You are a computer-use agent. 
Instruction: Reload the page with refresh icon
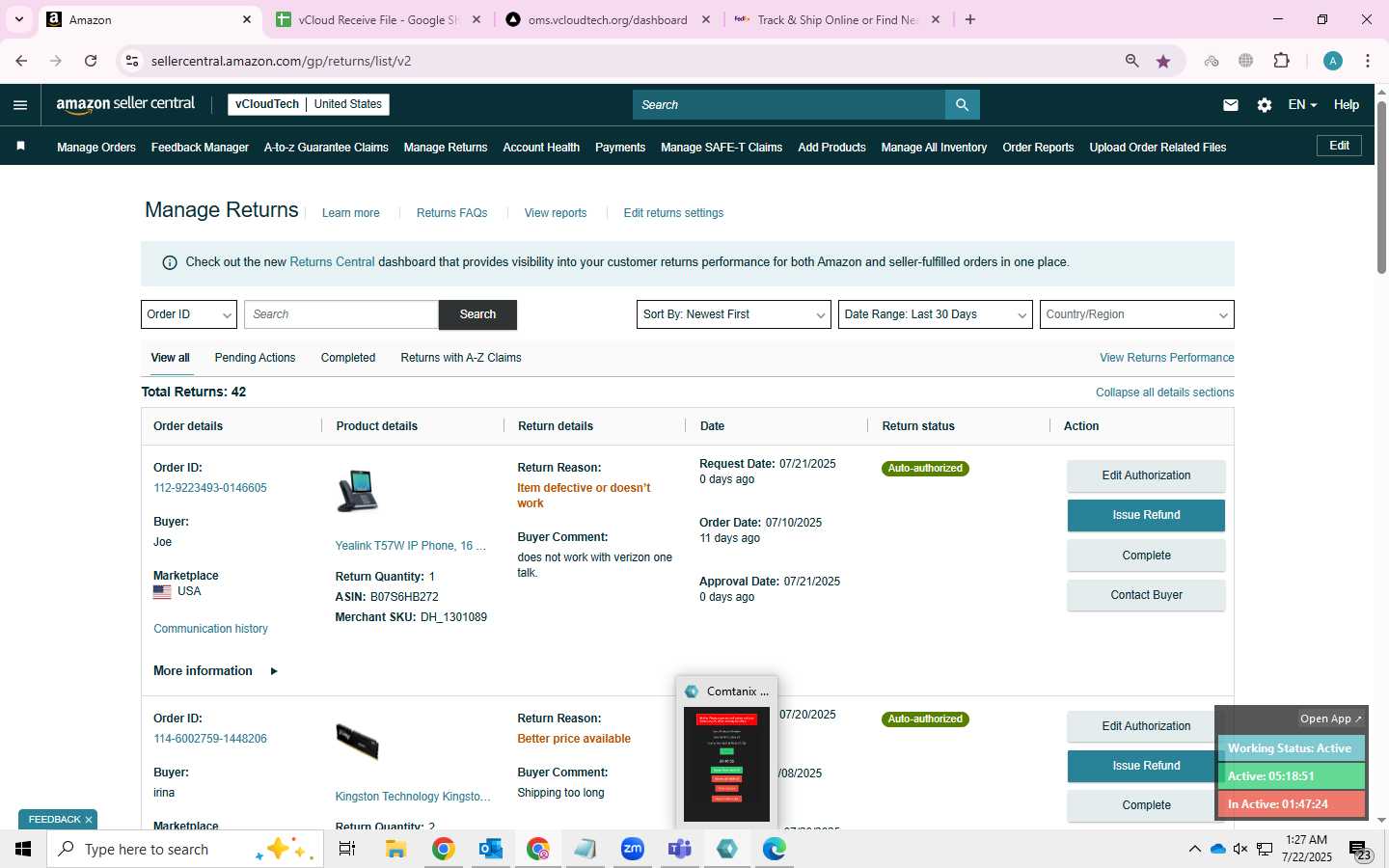pyautogui.click(x=91, y=61)
